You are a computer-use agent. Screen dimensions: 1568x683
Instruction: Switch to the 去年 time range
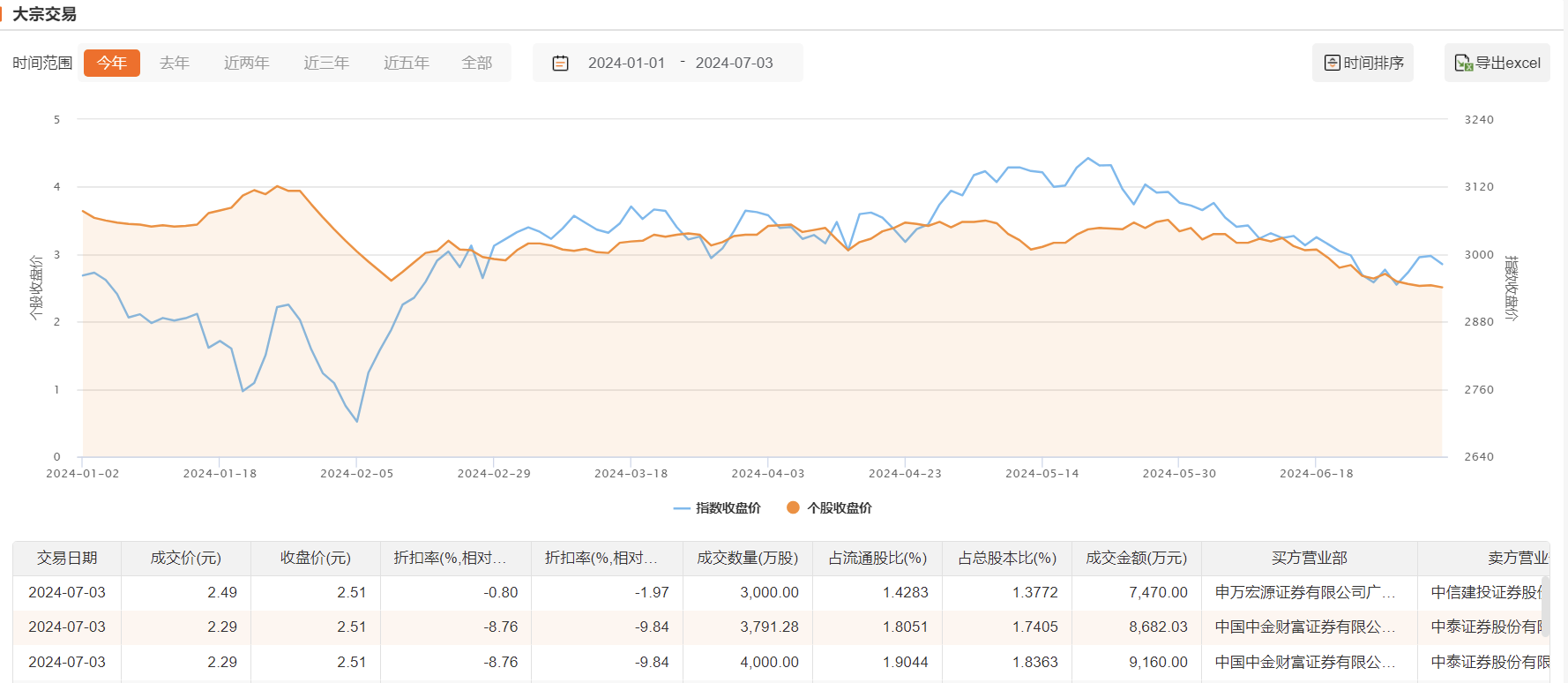175,63
